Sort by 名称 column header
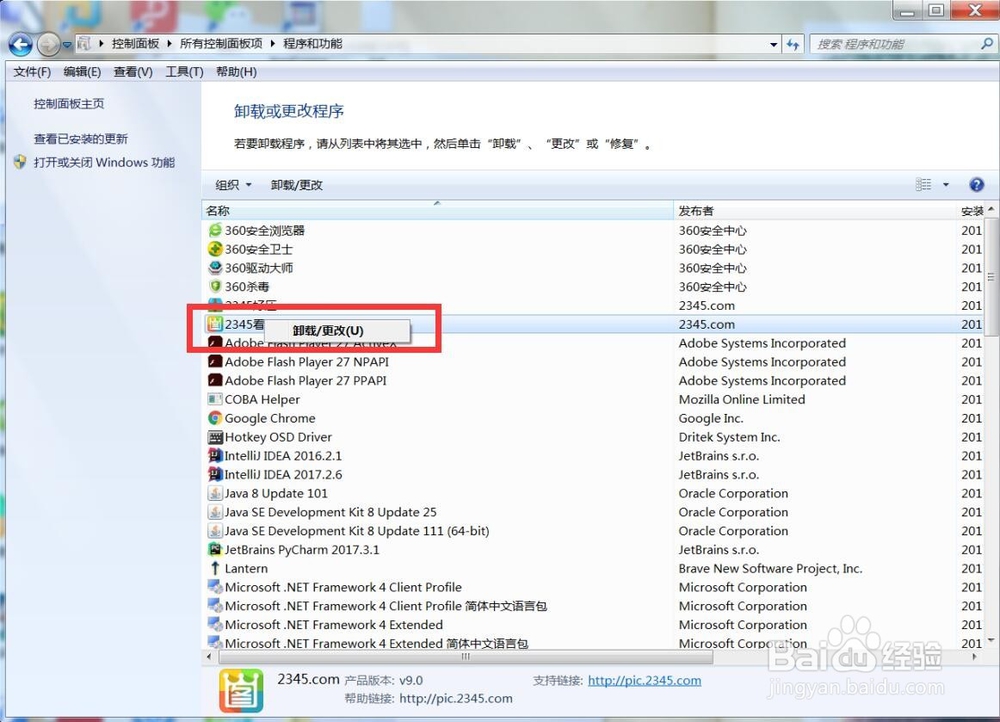This screenshot has width=1000, height=722. pos(438,210)
